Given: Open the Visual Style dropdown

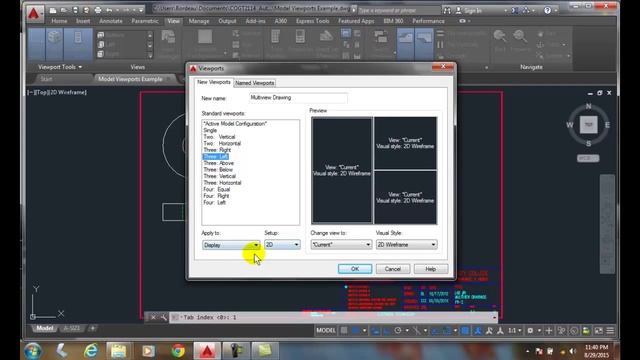Looking at the screenshot, I should pos(406,244).
